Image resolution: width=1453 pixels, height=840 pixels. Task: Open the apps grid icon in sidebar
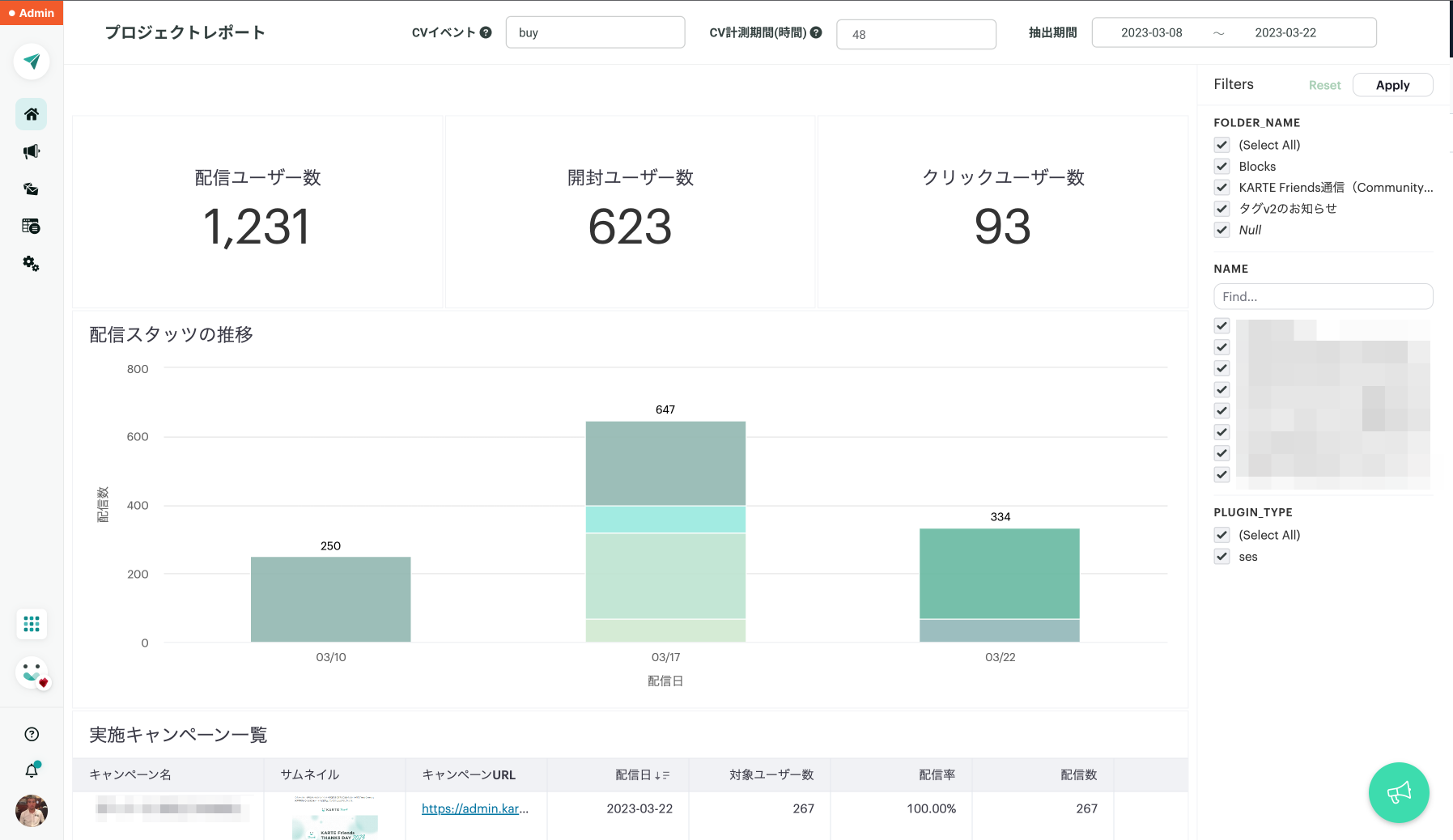click(x=32, y=624)
